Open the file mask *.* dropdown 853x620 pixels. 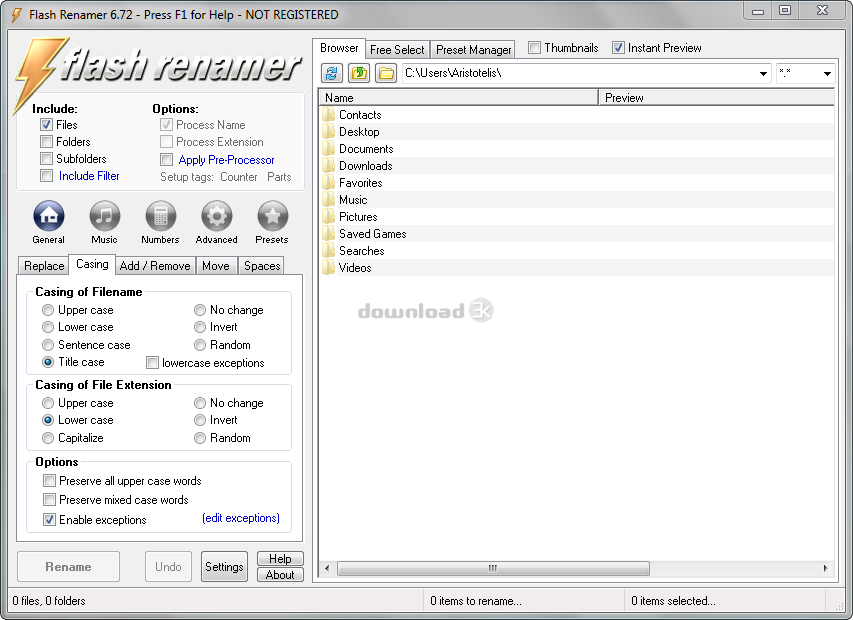[827, 73]
